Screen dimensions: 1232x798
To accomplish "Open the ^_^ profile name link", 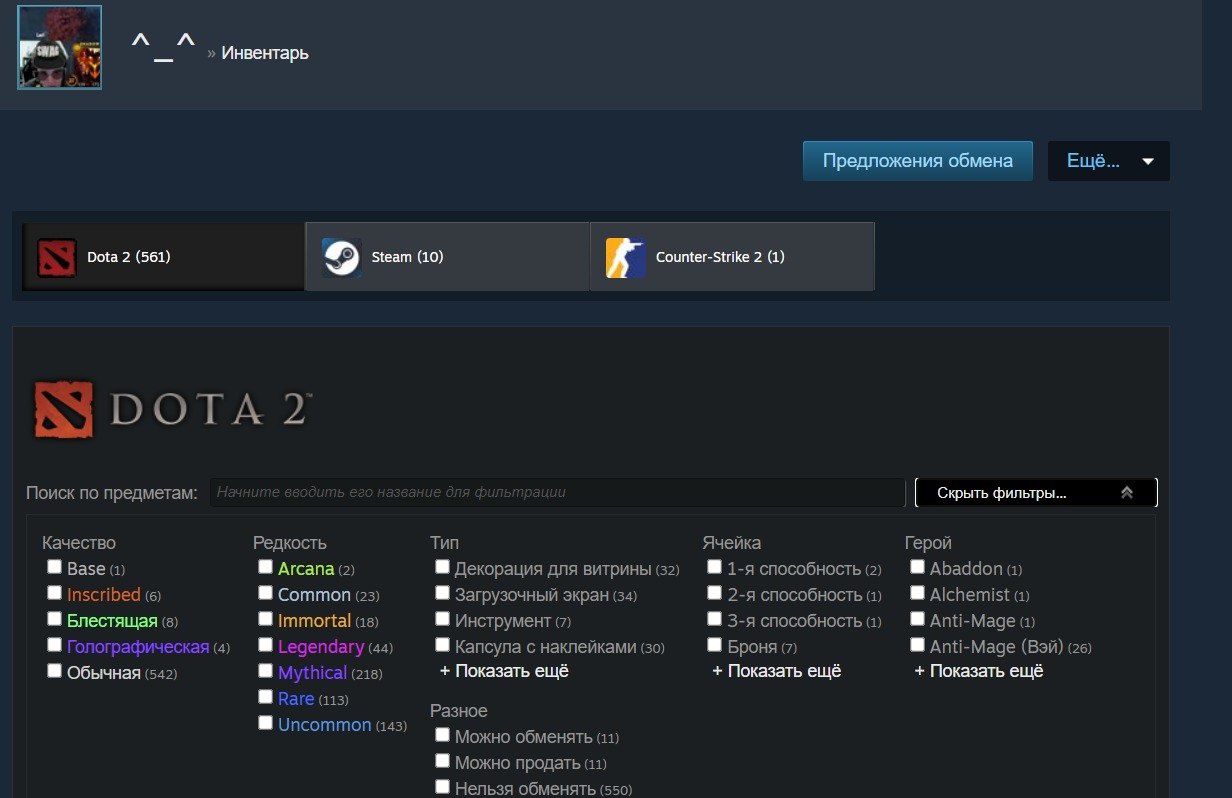I will (x=163, y=48).
